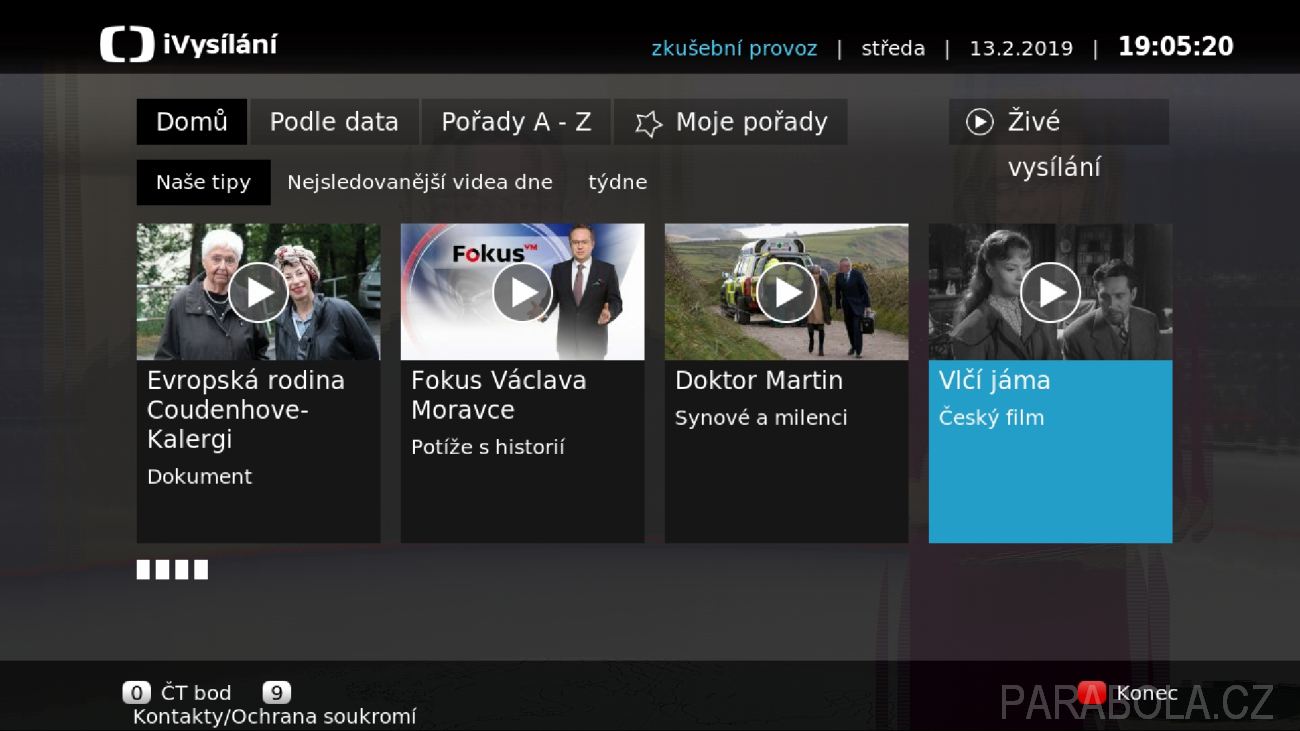Show most watched videos of týdne
This screenshot has width=1300, height=731.
(x=617, y=182)
